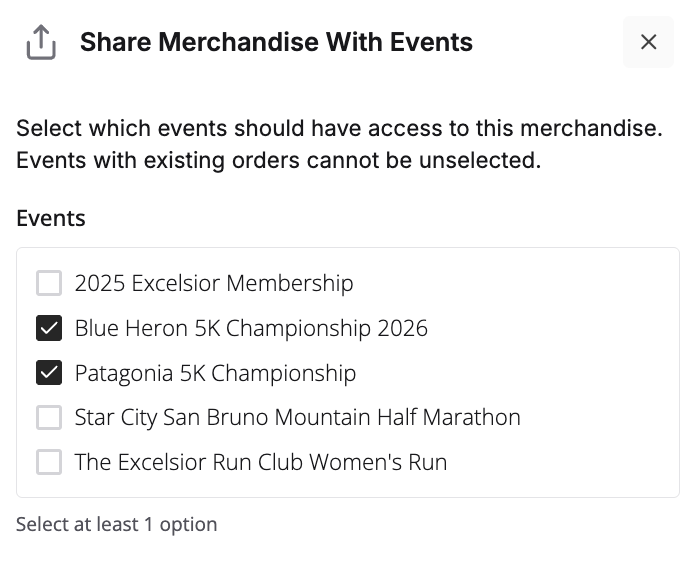Click "Events with existing orders cannot be unselected" text
This screenshot has width=696, height=562.
[278, 159]
